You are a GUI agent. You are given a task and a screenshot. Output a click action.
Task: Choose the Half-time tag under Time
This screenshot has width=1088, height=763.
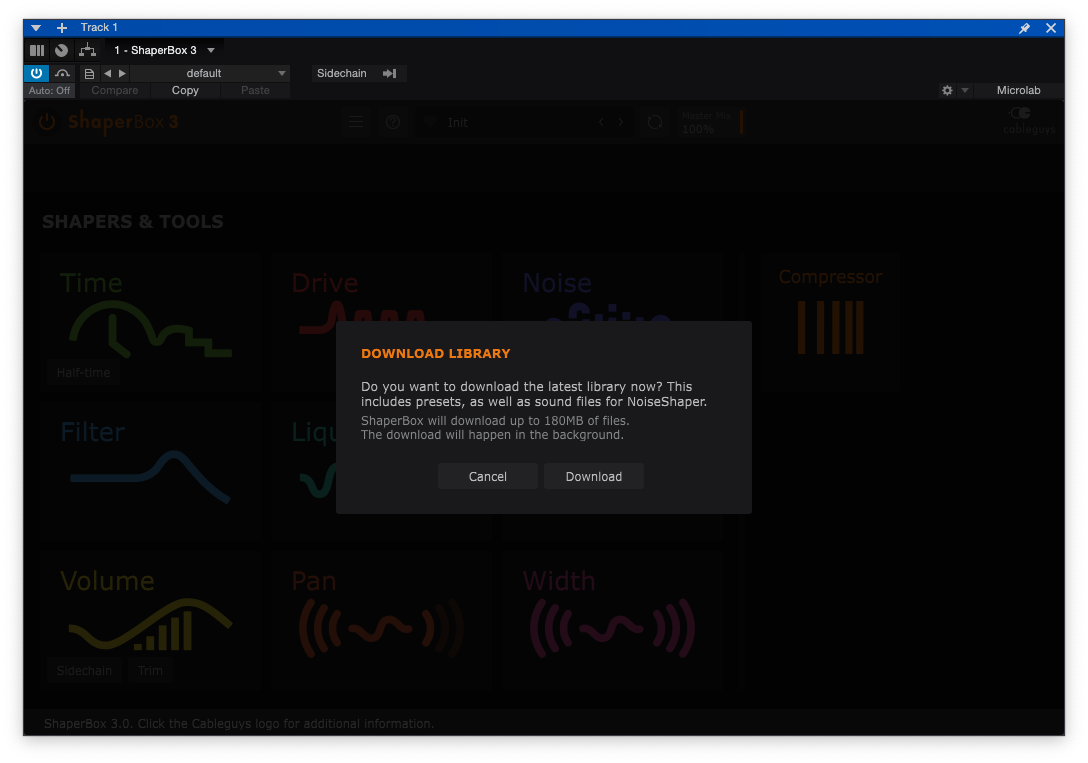(x=83, y=372)
